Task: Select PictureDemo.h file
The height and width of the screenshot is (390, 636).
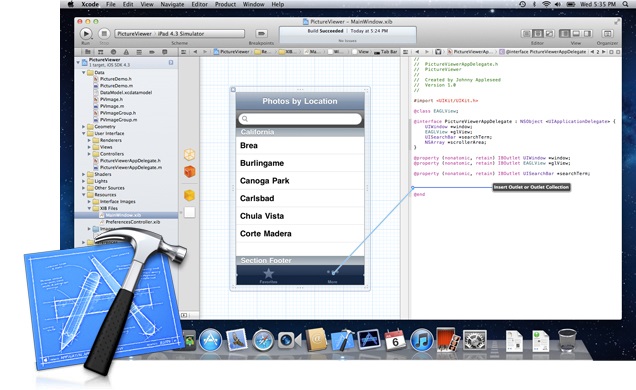Action: [116, 79]
